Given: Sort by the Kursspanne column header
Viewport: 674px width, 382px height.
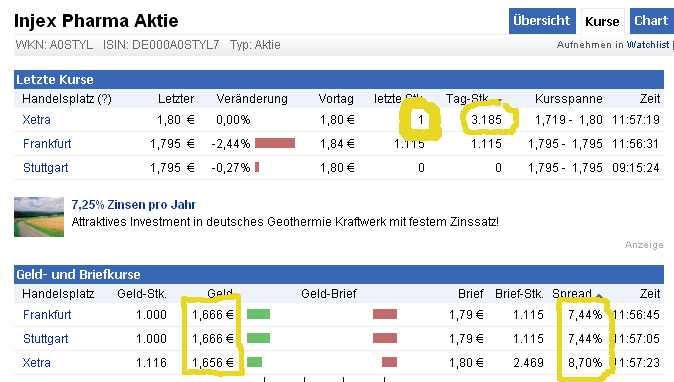Looking at the screenshot, I should pyautogui.click(x=569, y=99).
